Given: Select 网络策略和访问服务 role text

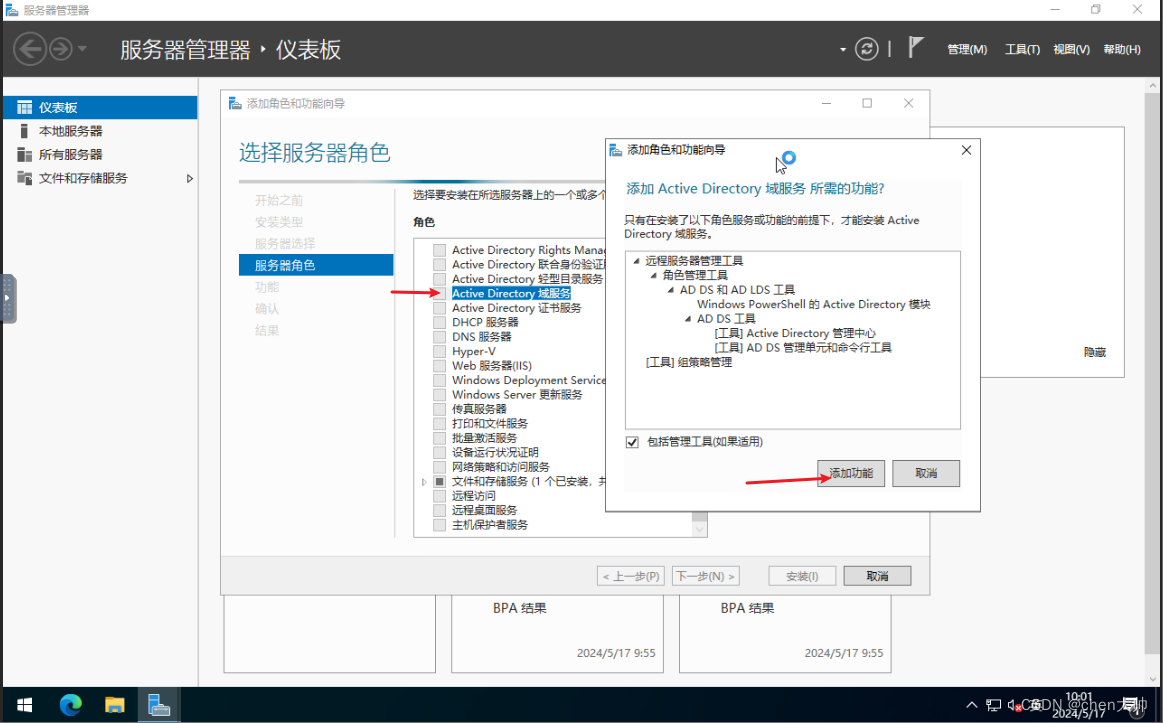Looking at the screenshot, I should pos(501,466).
